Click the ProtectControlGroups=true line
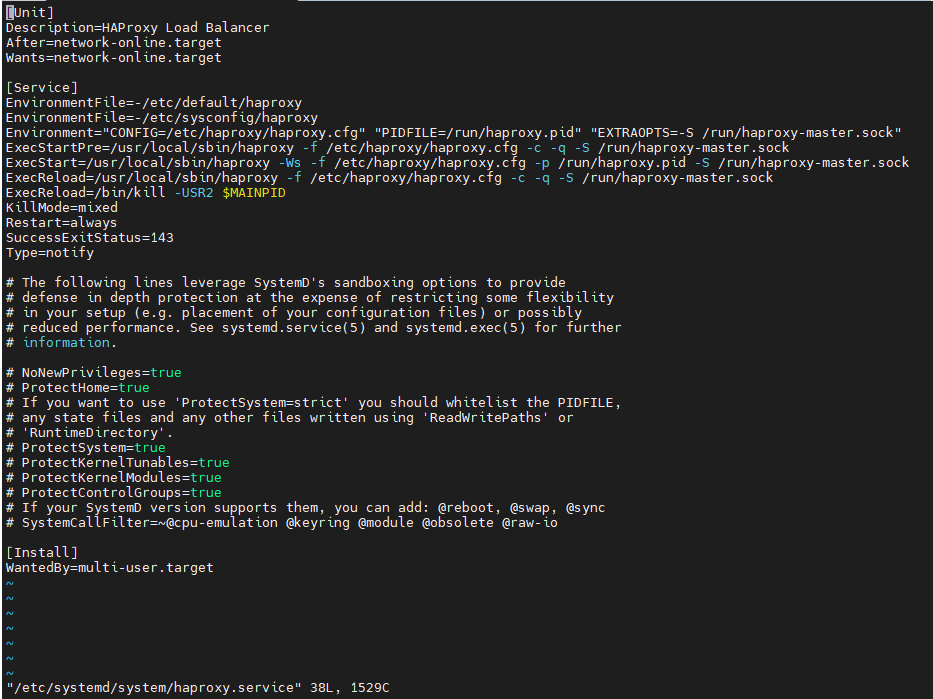The height and width of the screenshot is (699, 933). click(114, 493)
